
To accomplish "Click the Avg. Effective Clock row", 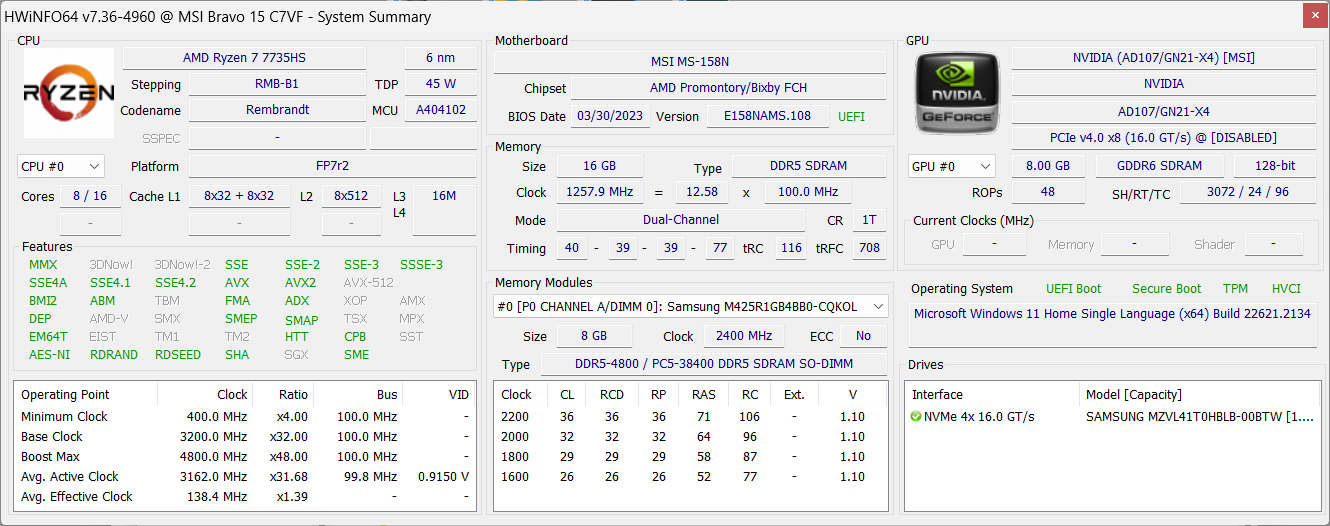I will [244, 496].
